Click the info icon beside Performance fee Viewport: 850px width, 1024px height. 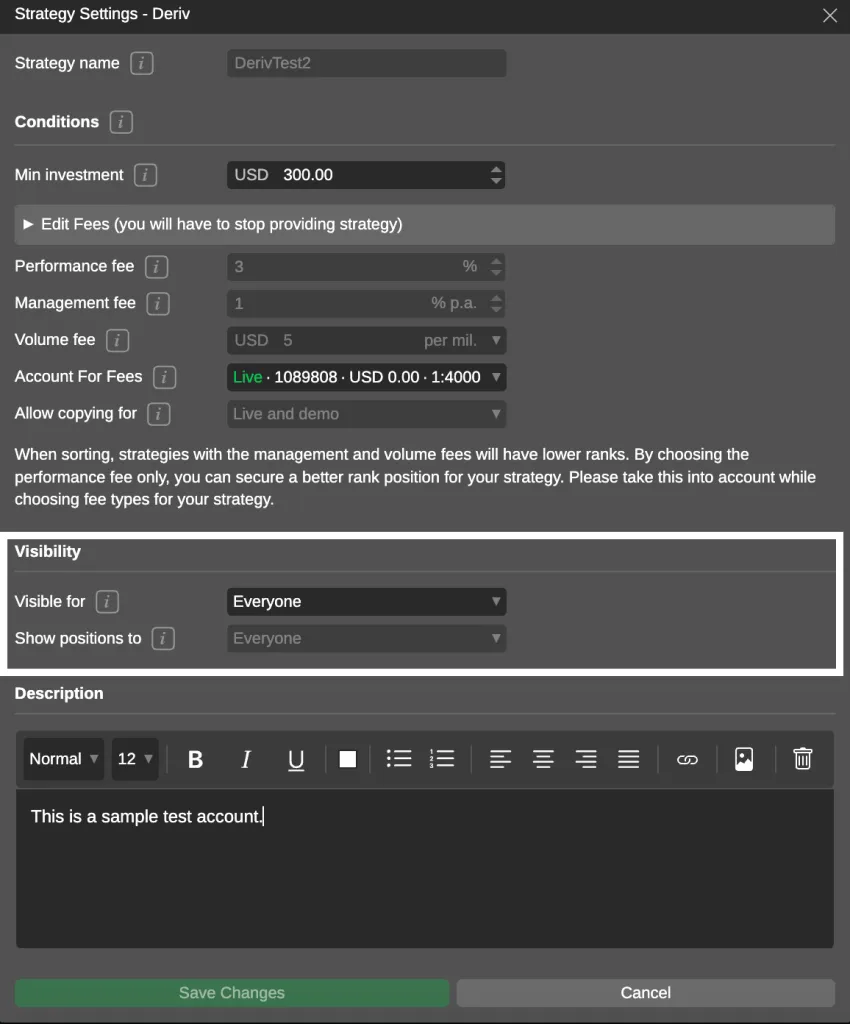coord(159,266)
